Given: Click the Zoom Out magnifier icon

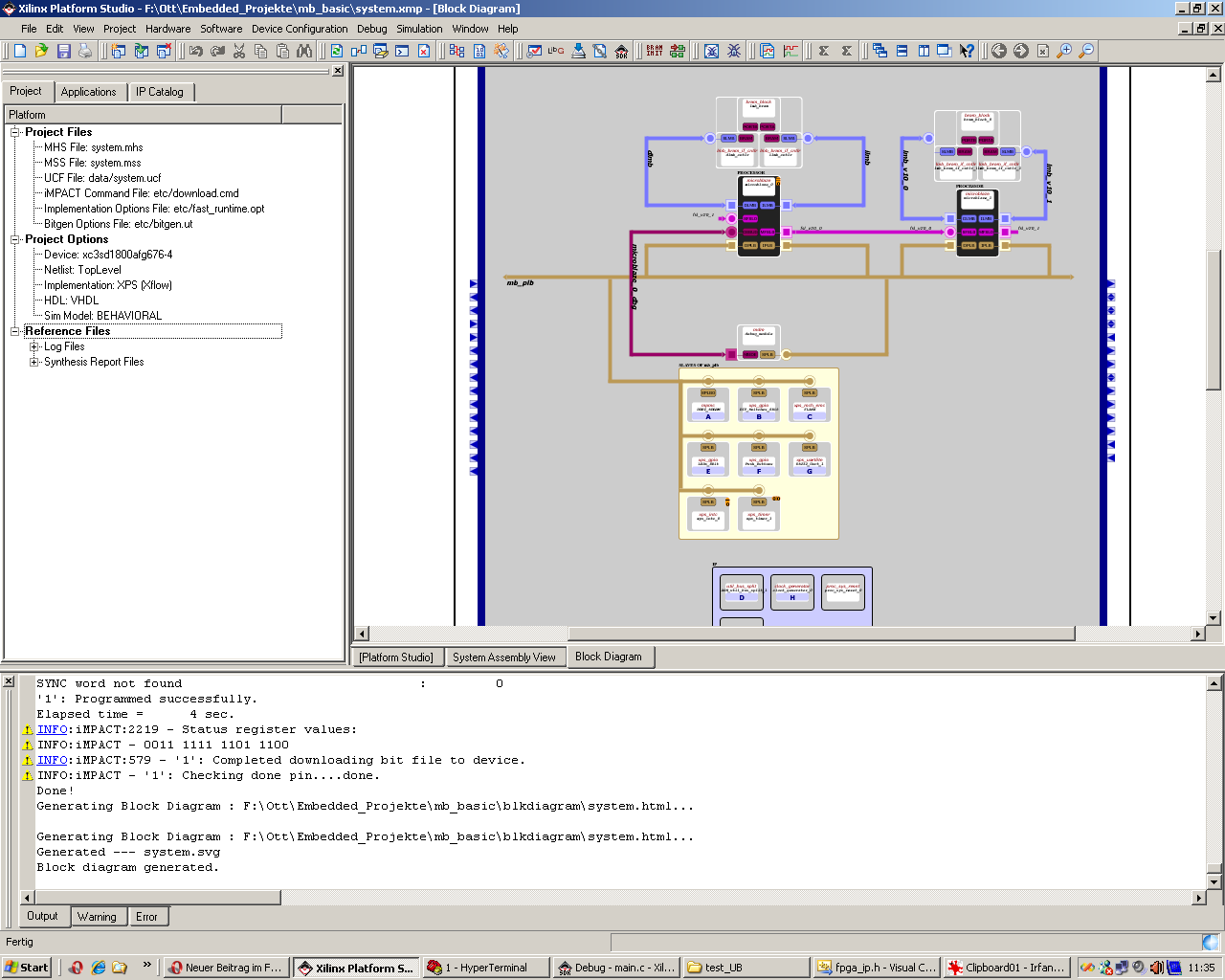Looking at the screenshot, I should coord(1085,51).
